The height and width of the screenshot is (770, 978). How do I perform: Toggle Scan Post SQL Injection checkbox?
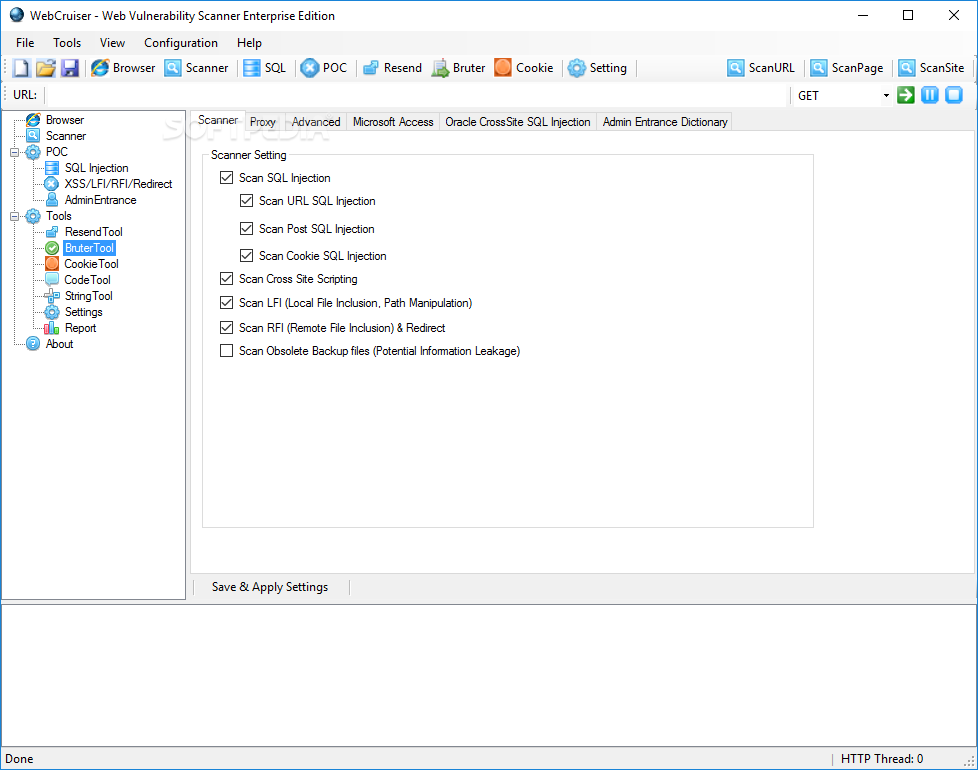246,229
